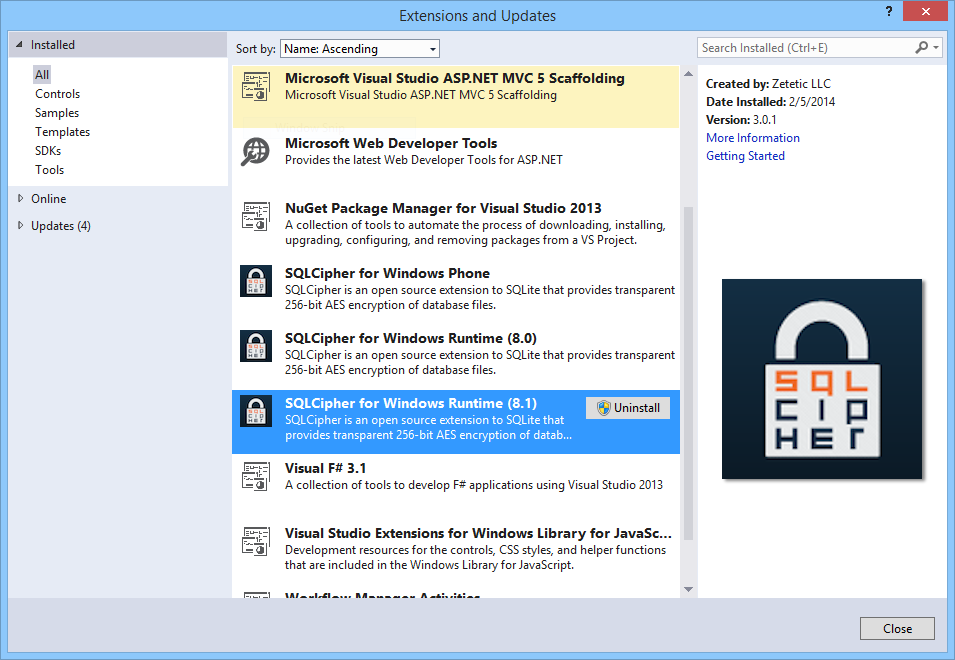Image resolution: width=955 pixels, height=660 pixels.
Task: Click the SQLCipher for Windows Phone padlock icon
Action: tap(256, 281)
